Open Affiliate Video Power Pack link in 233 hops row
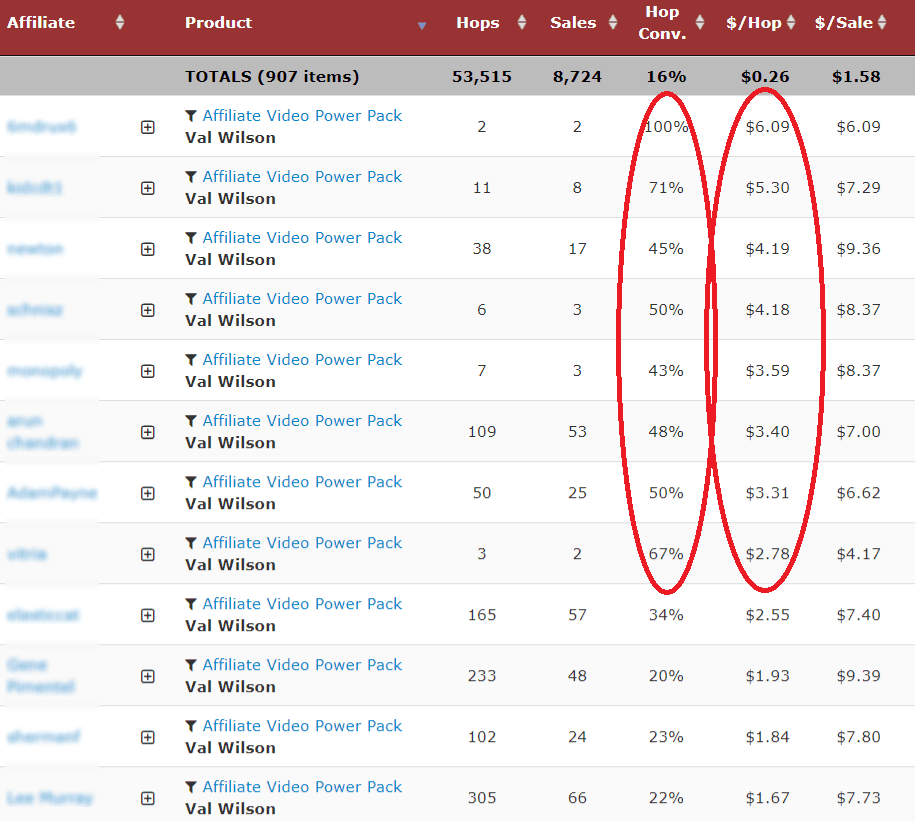The width and height of the screenshot is (915, 822). [x=302, y=665]
